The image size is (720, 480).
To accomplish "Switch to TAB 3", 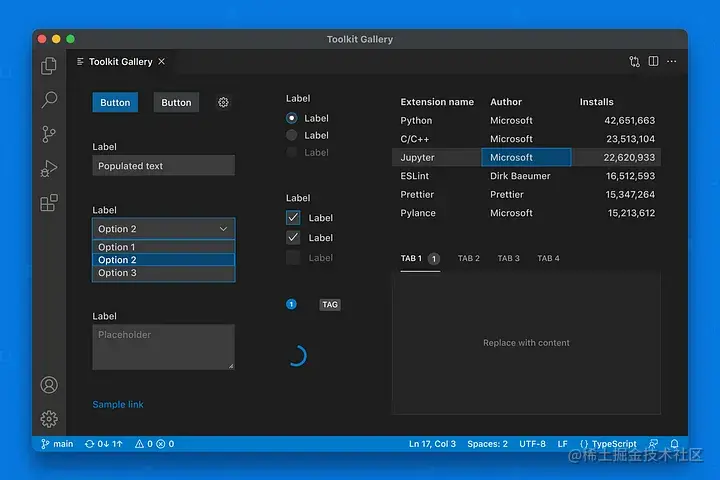I will [x=508, y=258].
